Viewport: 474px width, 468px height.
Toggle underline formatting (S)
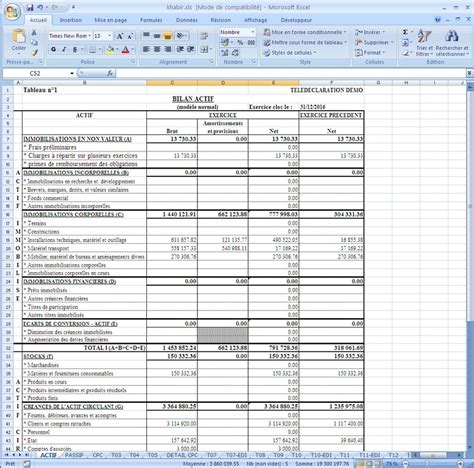pyautogui.click(x=75, y=50)
